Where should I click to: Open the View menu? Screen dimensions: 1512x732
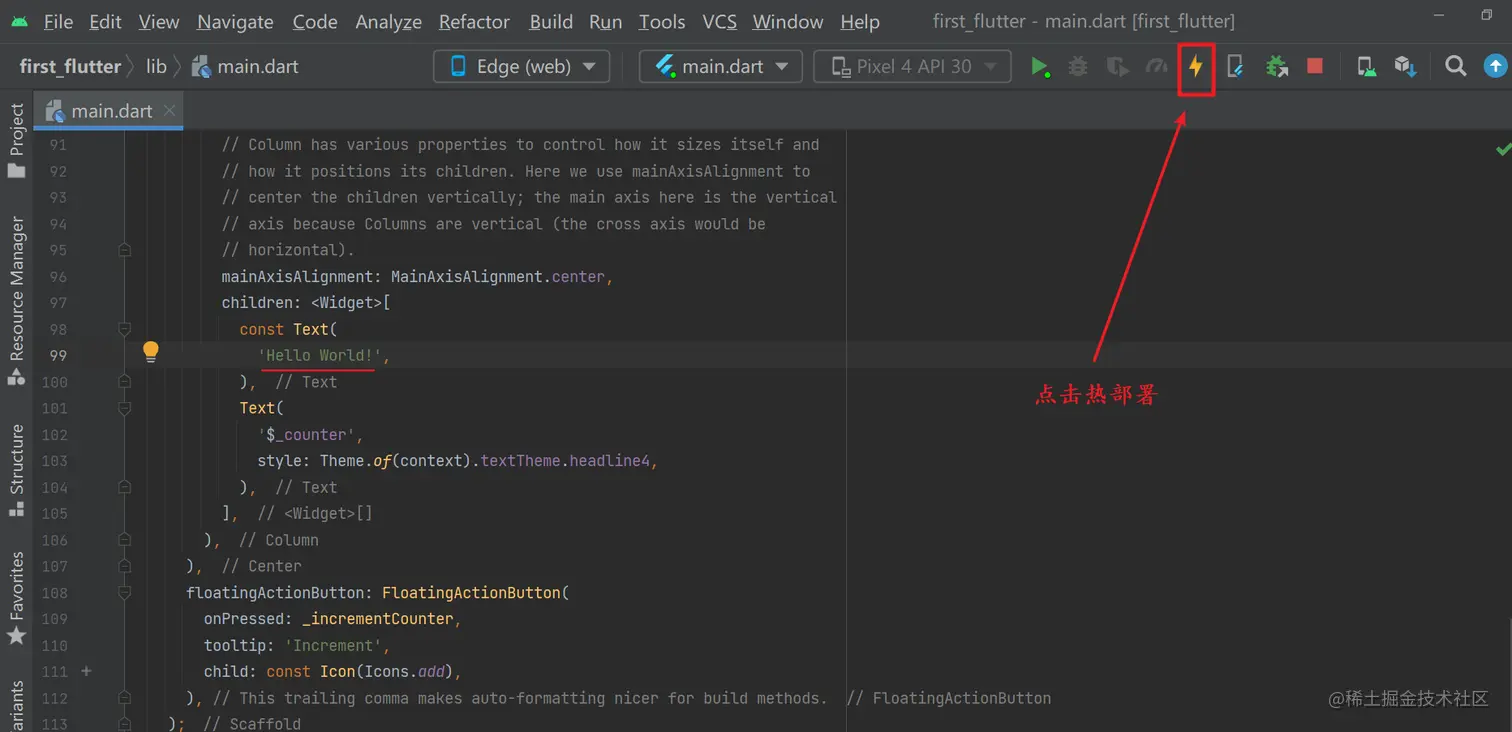point(159,21)
